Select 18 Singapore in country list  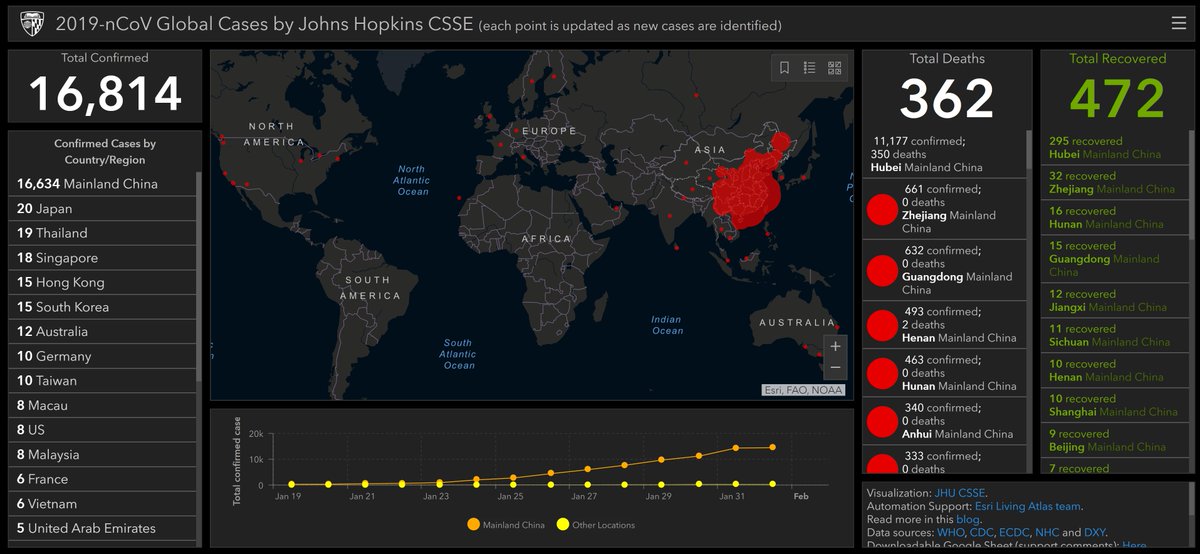point(101,258)
